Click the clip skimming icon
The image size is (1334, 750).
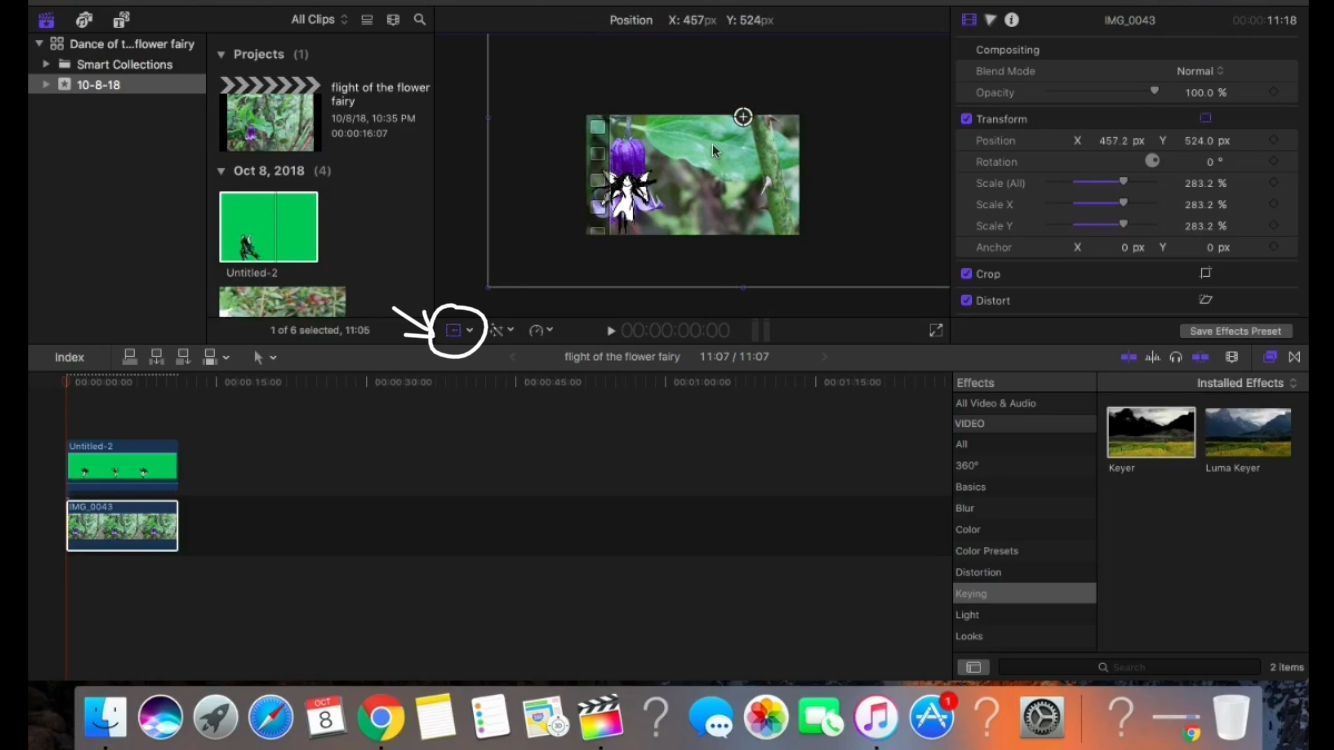[1128, 356]
